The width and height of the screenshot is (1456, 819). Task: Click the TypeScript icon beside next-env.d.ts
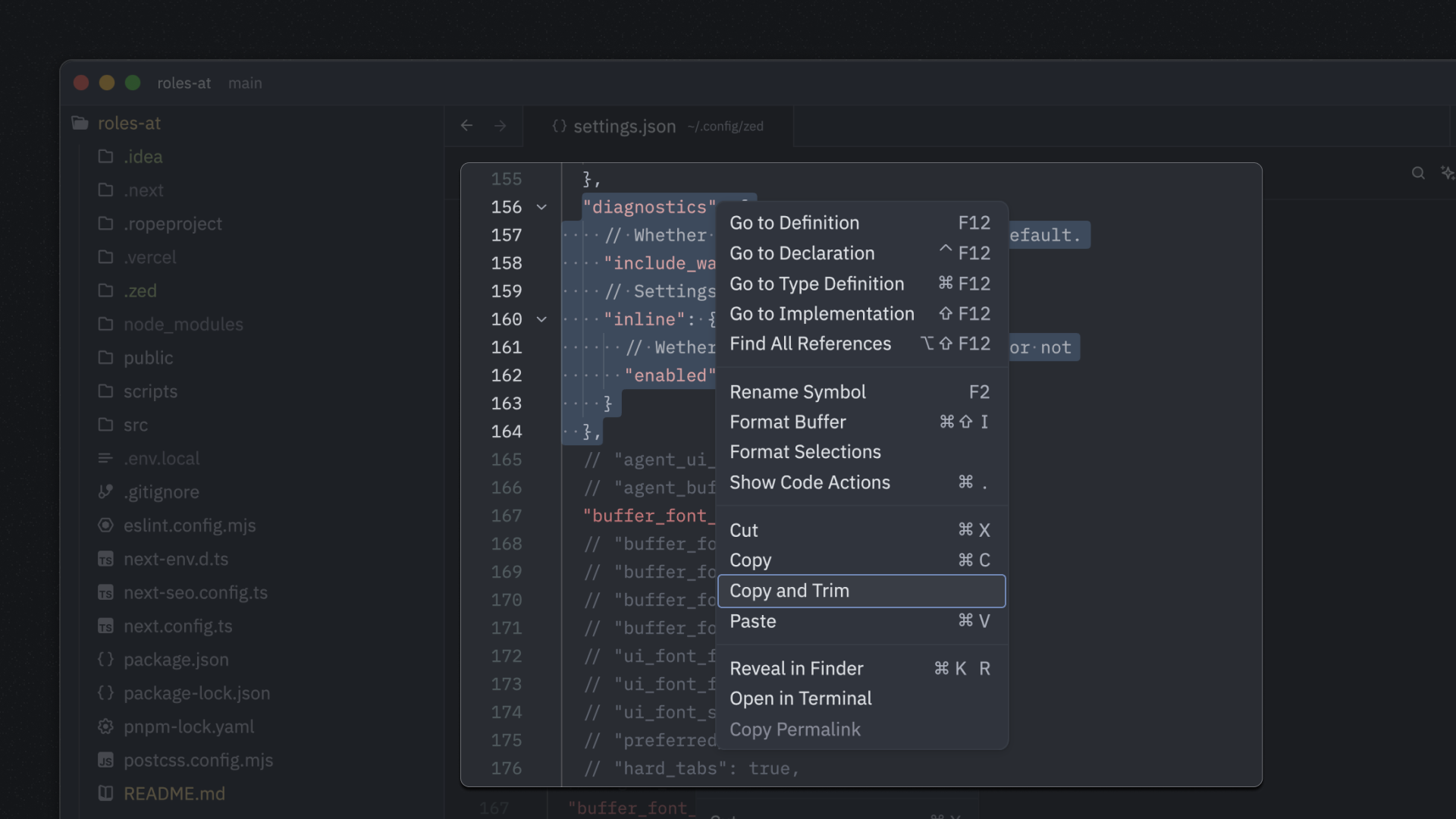point(106,559)
